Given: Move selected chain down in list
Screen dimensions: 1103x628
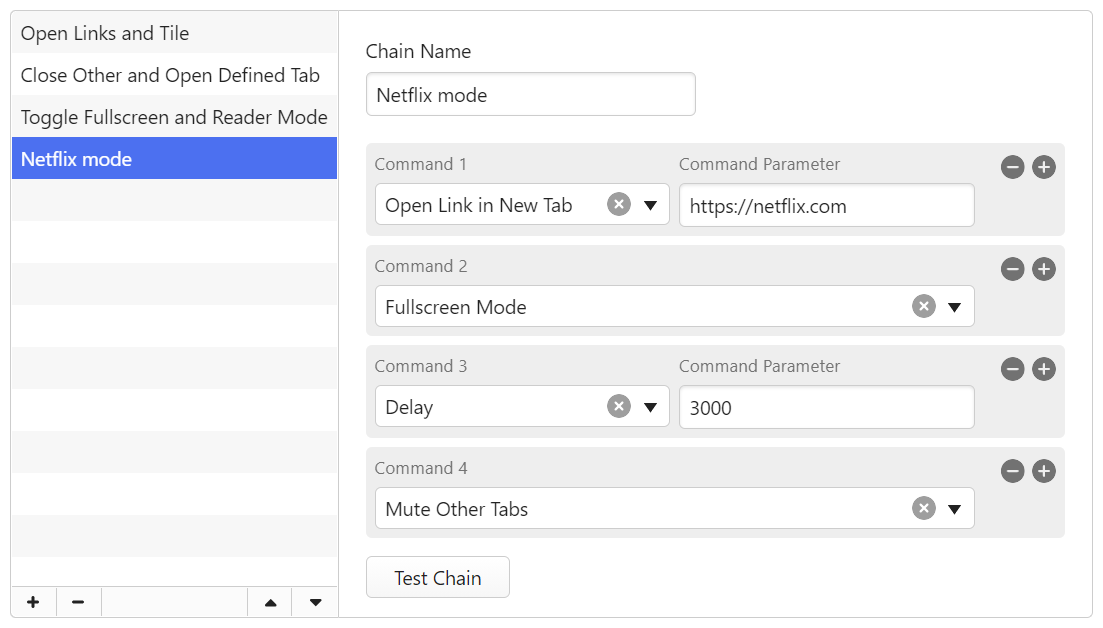Looking at the screenshot, I should 315,603.
